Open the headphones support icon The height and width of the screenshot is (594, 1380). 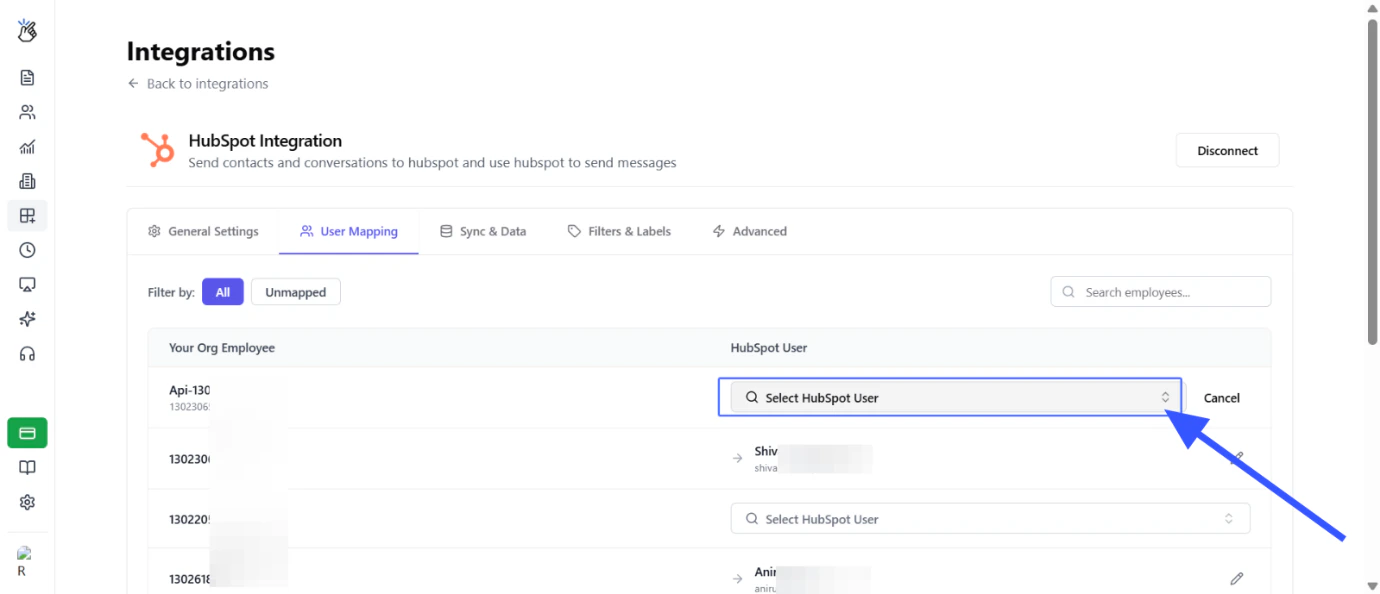pyautogui.click(x=27, y=353)
